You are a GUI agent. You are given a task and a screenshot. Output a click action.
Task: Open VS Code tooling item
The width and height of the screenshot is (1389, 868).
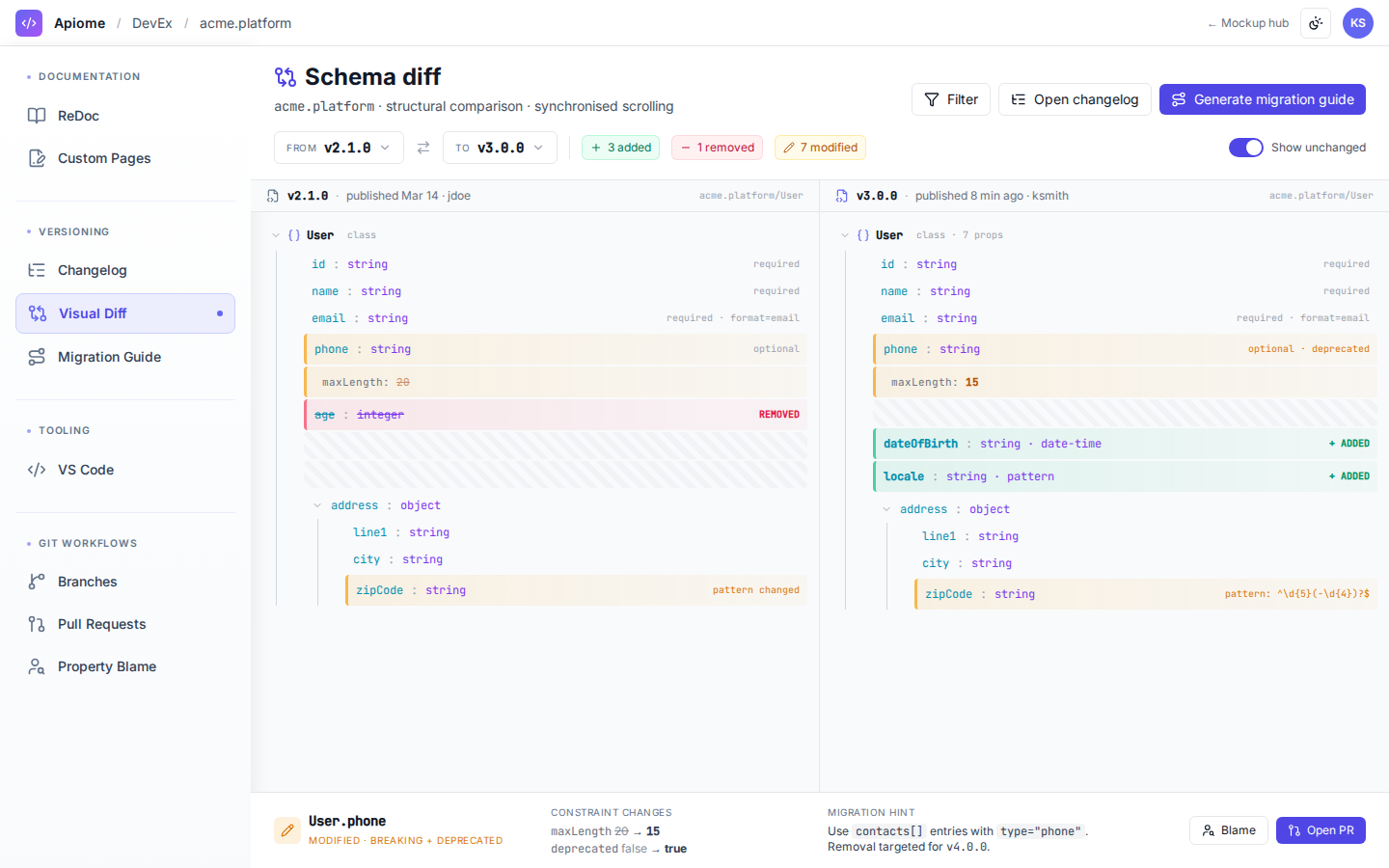point(125,470)
